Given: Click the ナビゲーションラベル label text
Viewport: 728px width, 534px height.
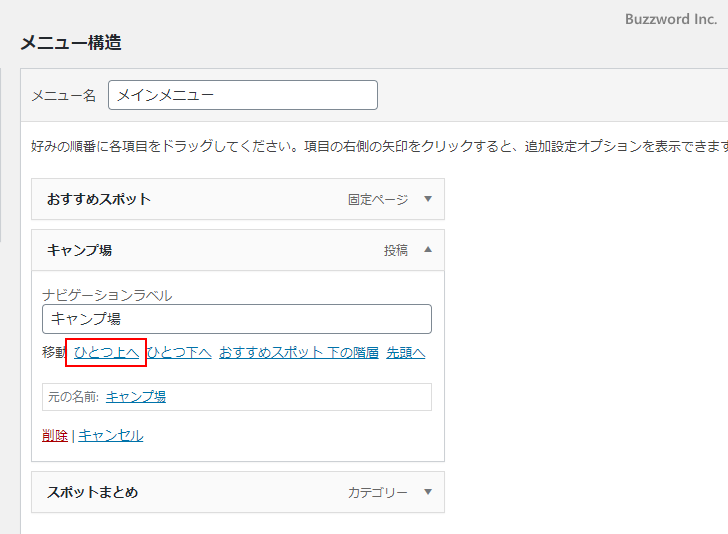Looking at the screenshot, I should click(x=107, y=295).
